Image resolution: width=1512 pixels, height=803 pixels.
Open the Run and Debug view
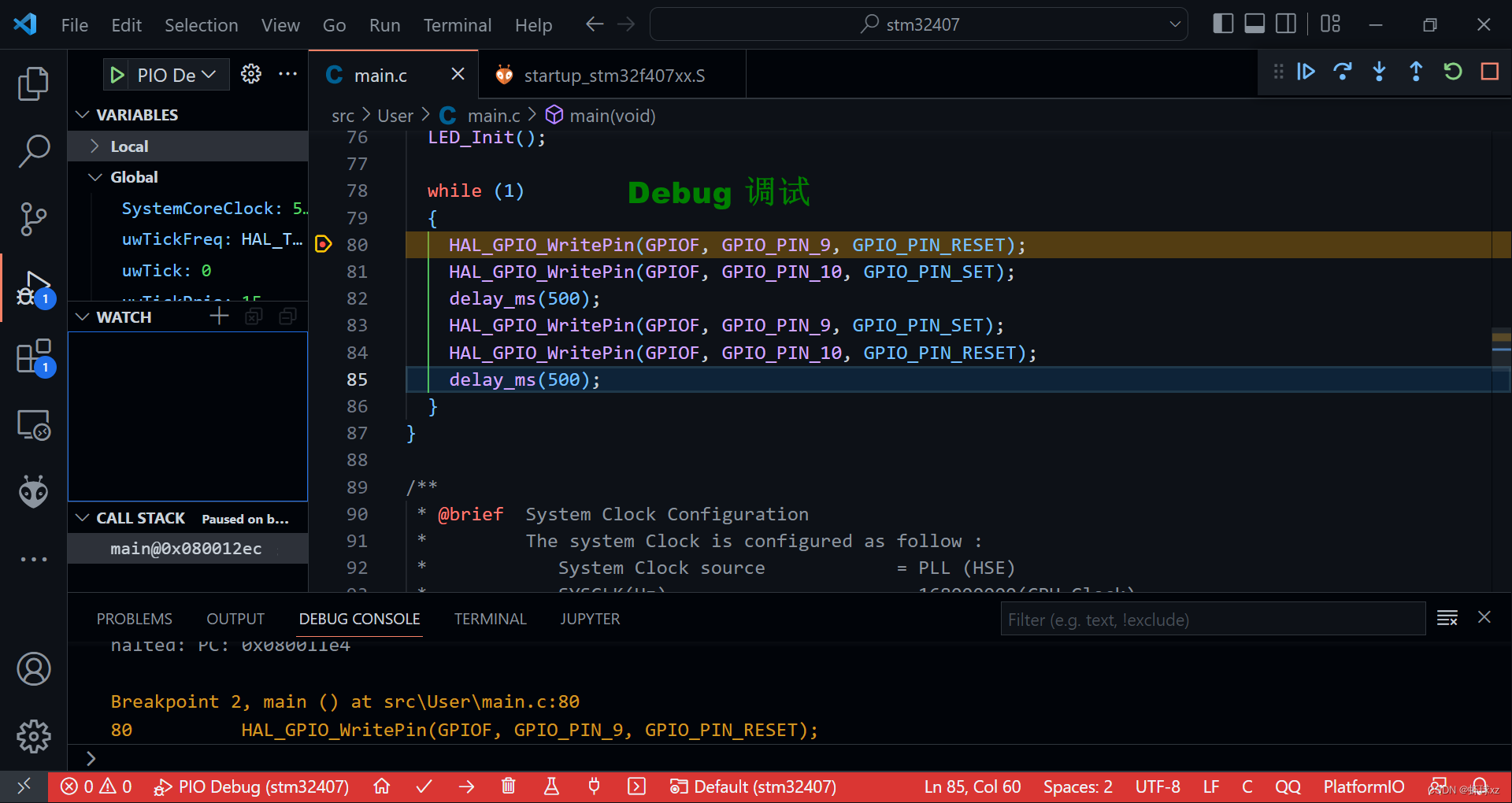tap(33, 288)
